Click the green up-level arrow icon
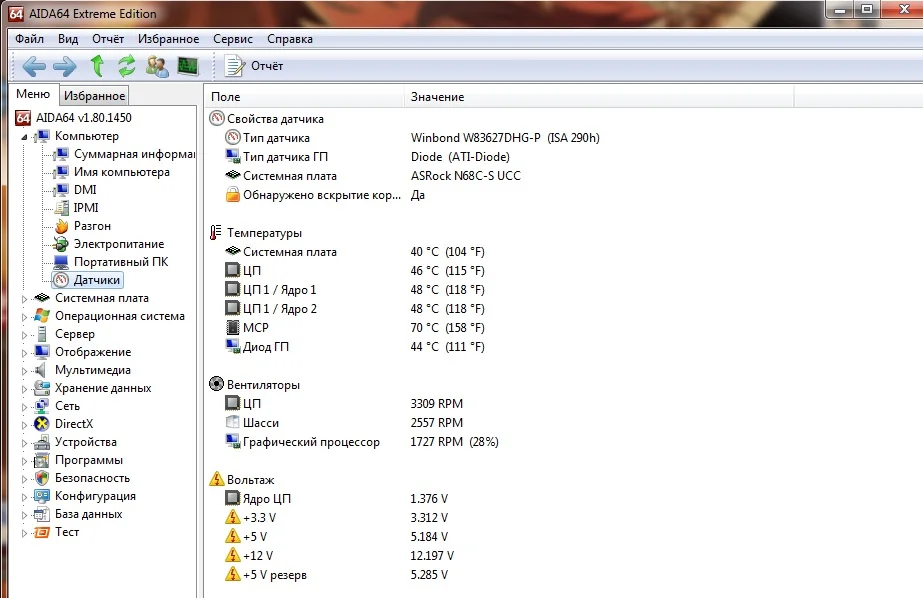Viewport: 923px width, 598px height. pyautogui.click(x=97, y=66)
